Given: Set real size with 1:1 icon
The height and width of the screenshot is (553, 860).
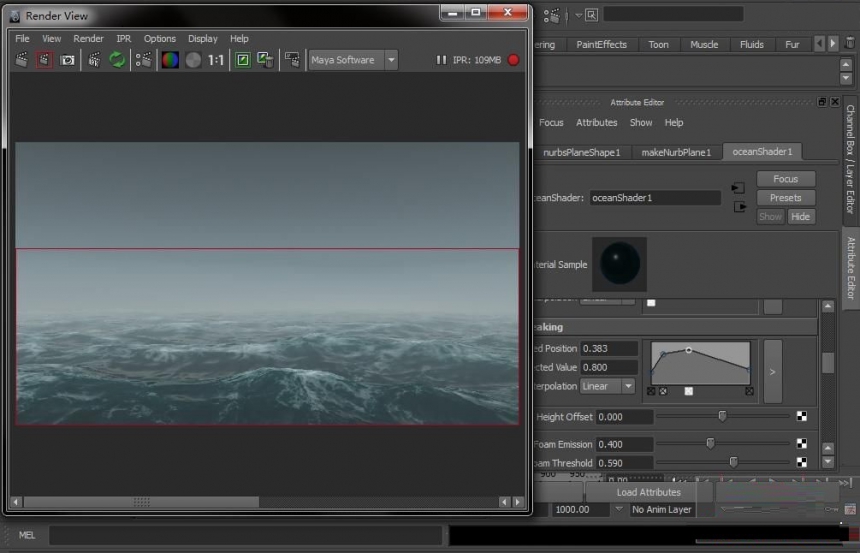Looking at the screenshot, I should click(216, 60).
